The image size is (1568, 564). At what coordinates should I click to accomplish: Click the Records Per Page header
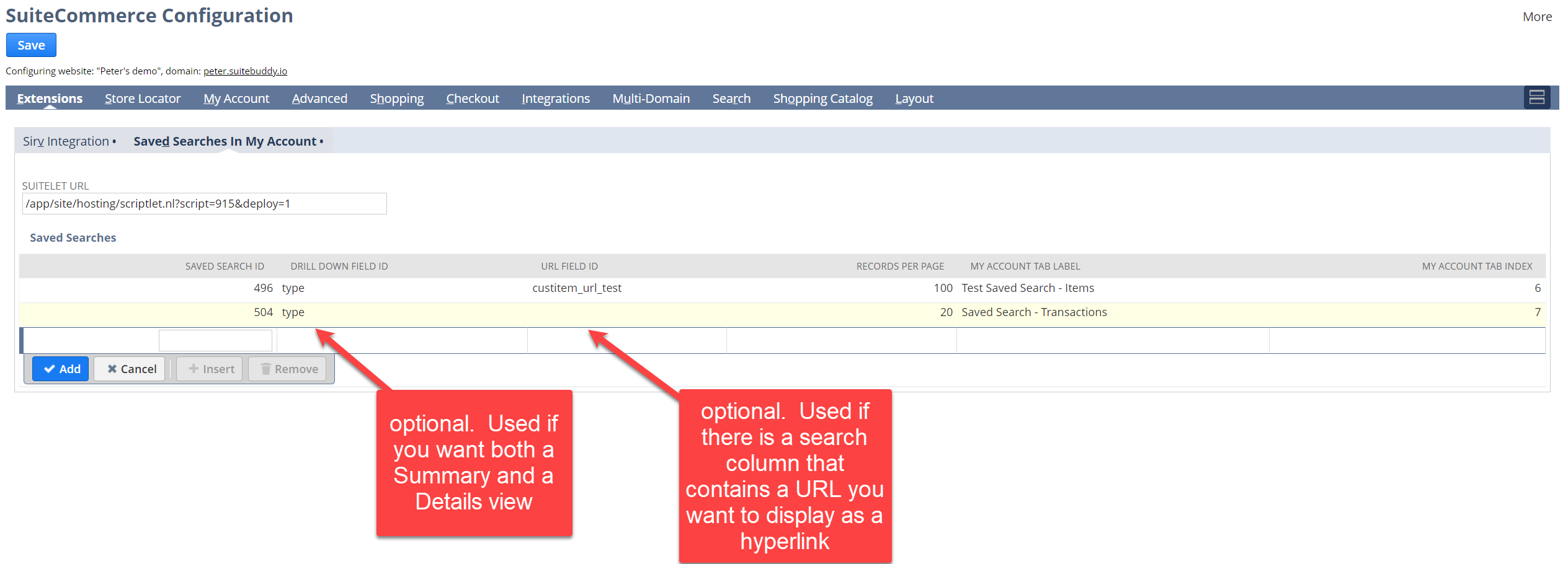900,267
